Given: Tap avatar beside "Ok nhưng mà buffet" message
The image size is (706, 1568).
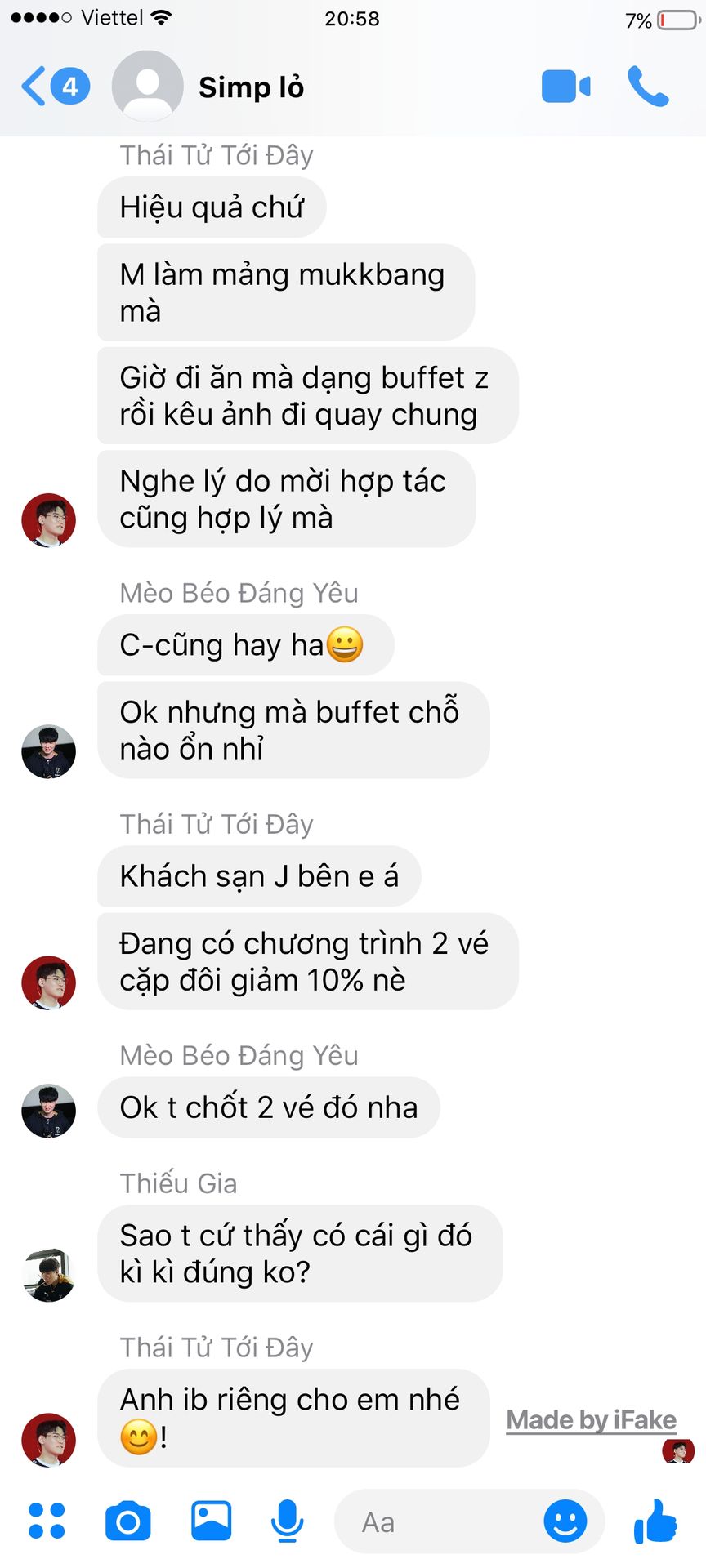Looking at the screenshot, I should 49,751.
